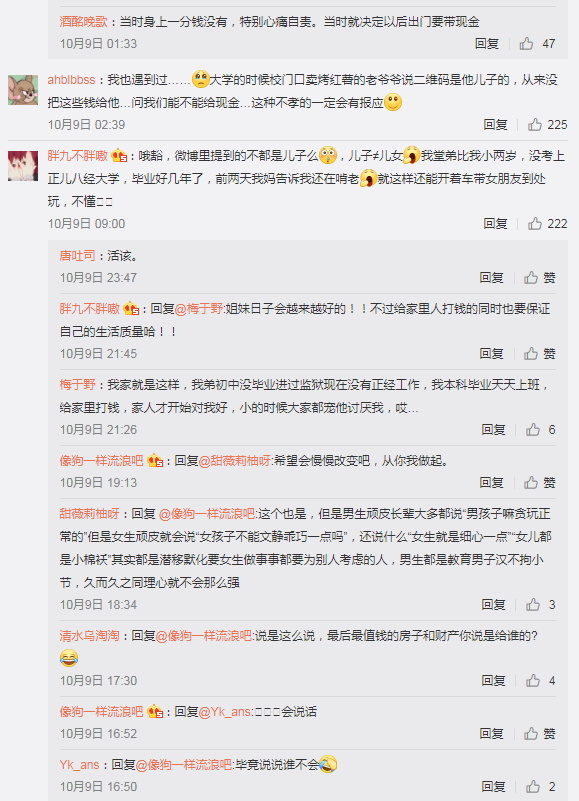The height and width of the screenshot is (801, 579).
Task: Open ahblbbss user avatar
Action: (x=23, y=90)
